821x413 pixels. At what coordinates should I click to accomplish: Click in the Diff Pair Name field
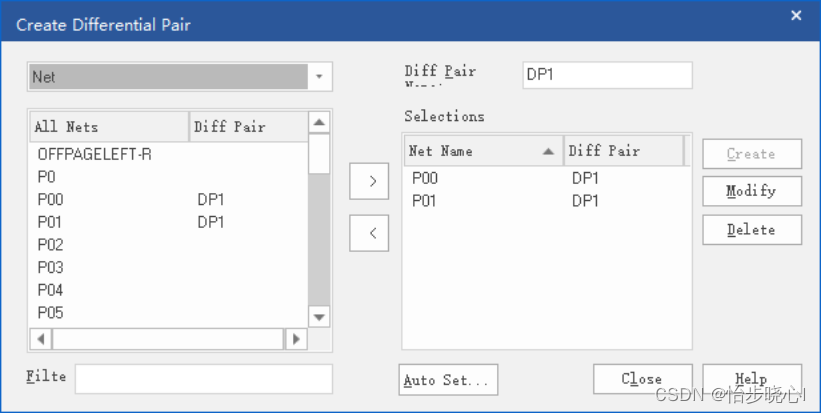(606, 75)
